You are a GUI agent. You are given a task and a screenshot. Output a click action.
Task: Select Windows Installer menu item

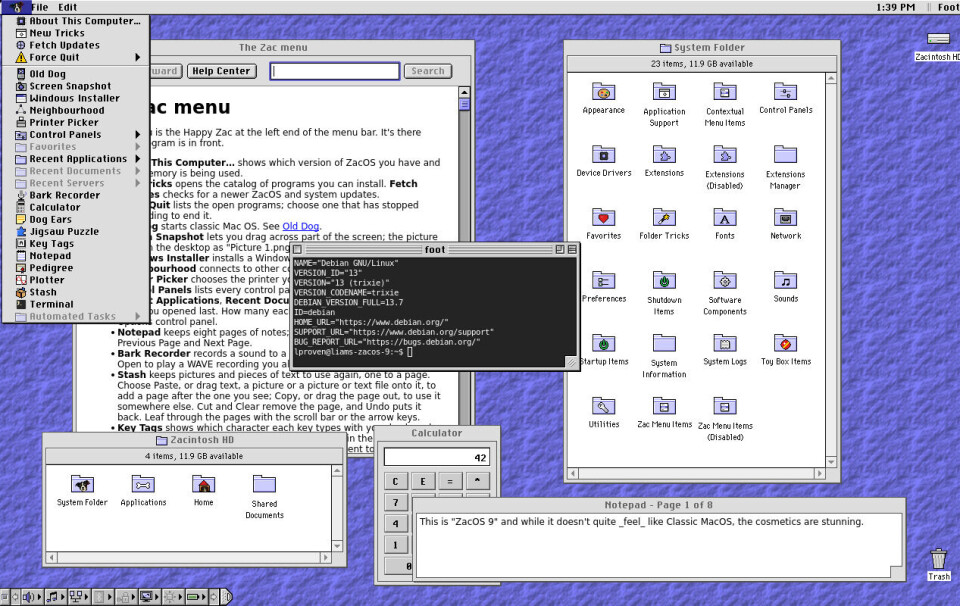pos(76,99)
